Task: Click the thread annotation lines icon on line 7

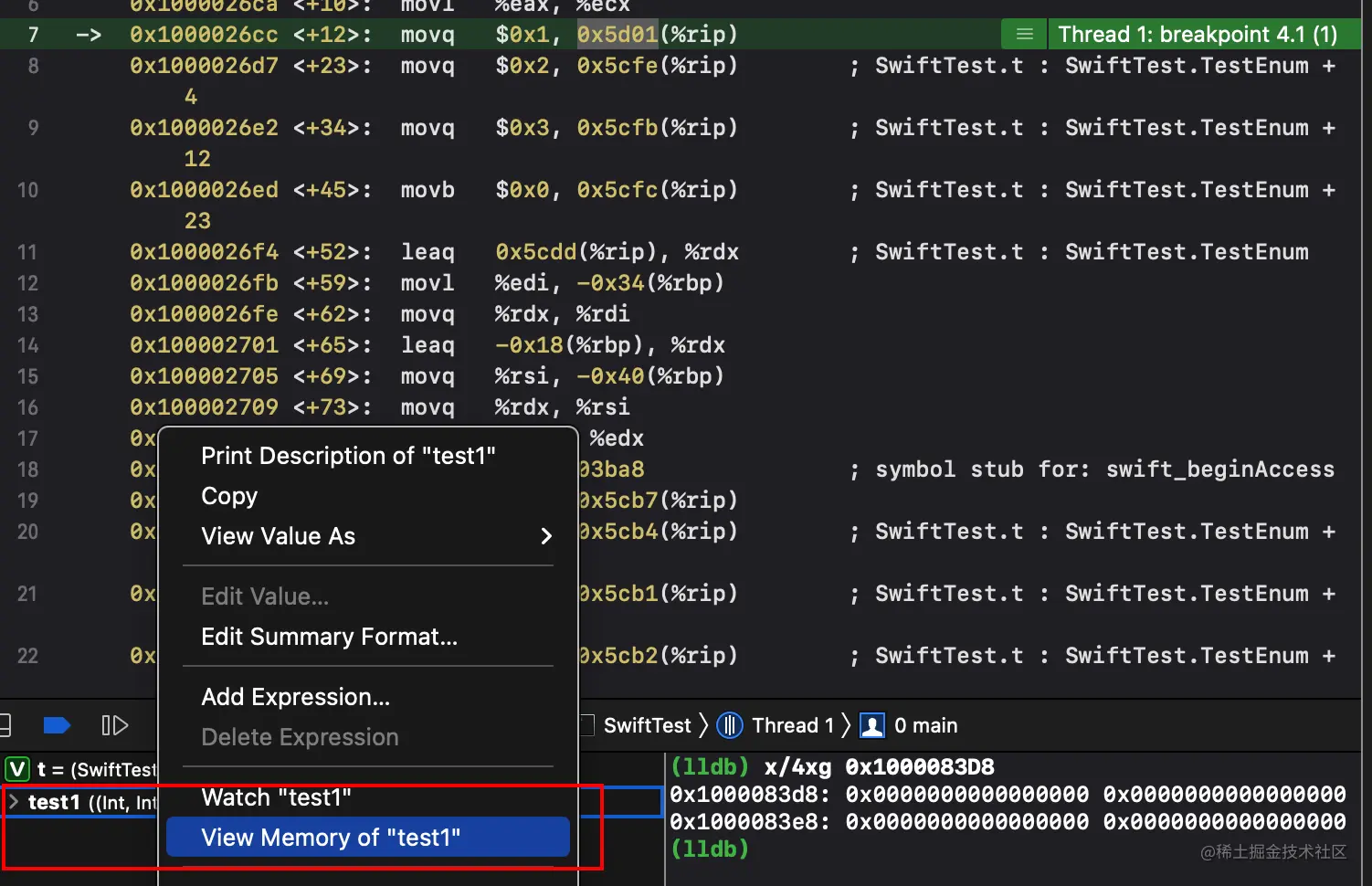Action: (x=1024, y=35)
